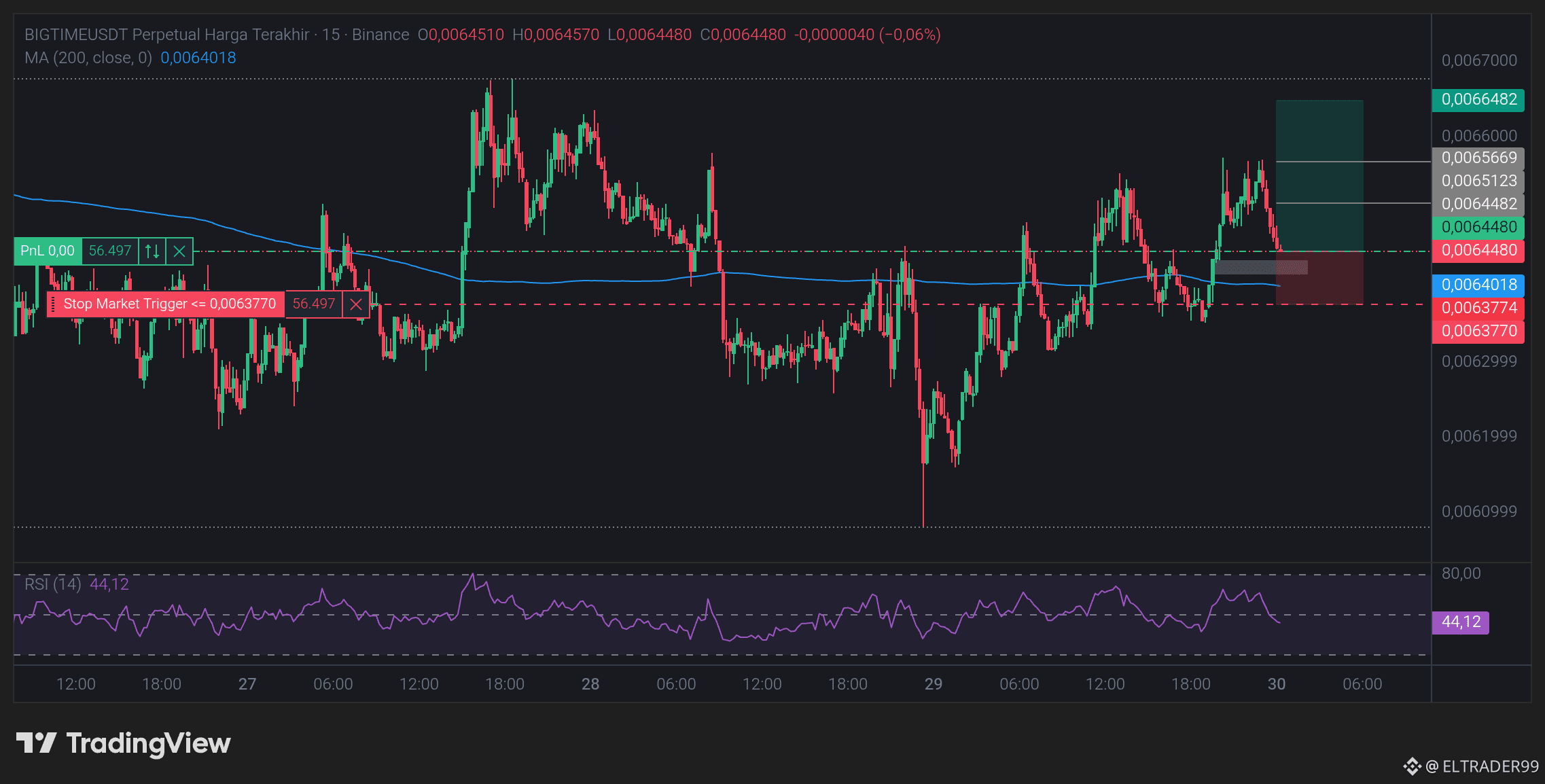This screenshot has height=784, width=1545.
Task: Click green price label 0,0064480
Action: click(1478, 228)
